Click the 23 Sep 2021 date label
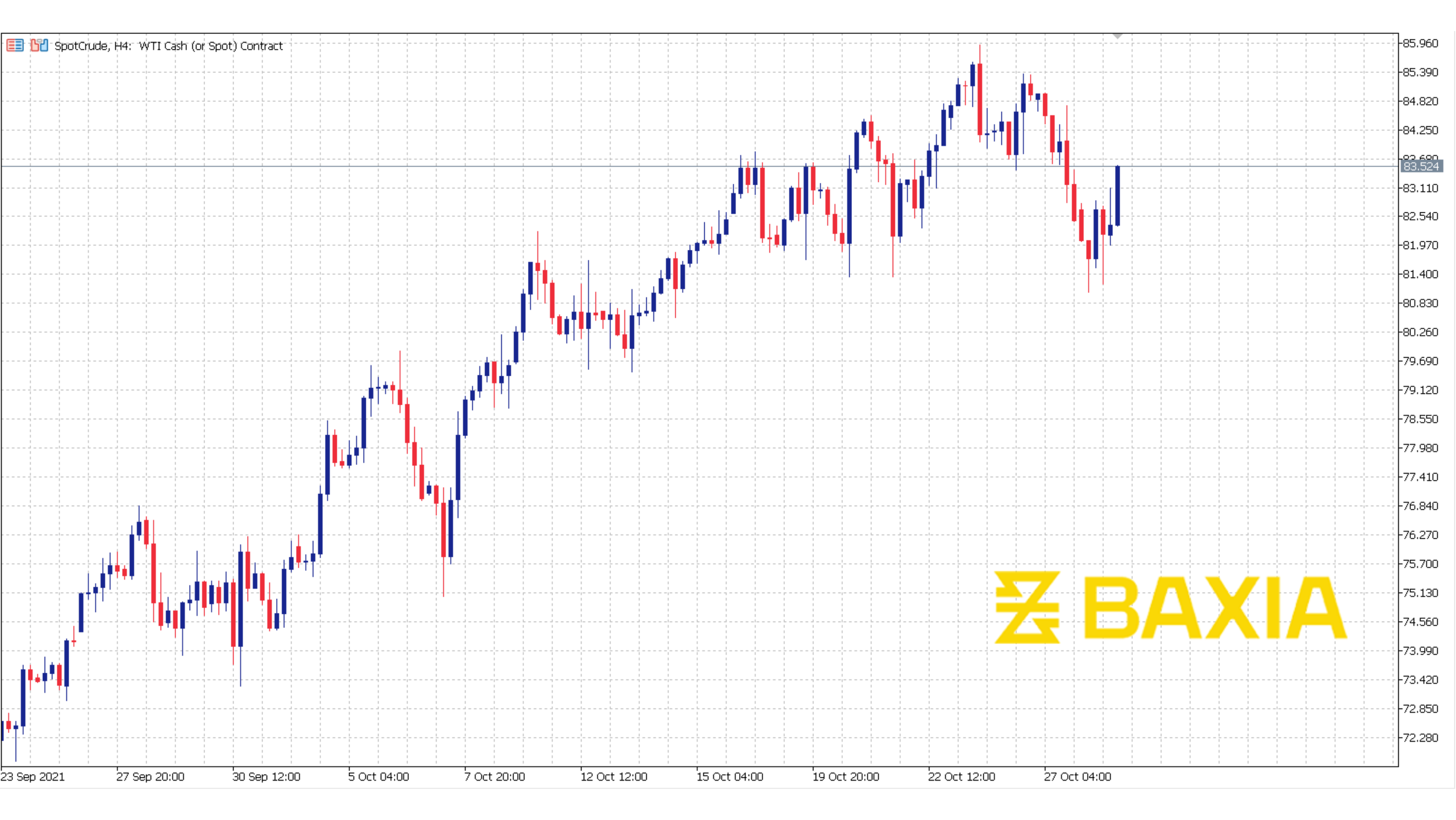The width and height of the screenshot is (1456, 820). (x=33, y=777)
